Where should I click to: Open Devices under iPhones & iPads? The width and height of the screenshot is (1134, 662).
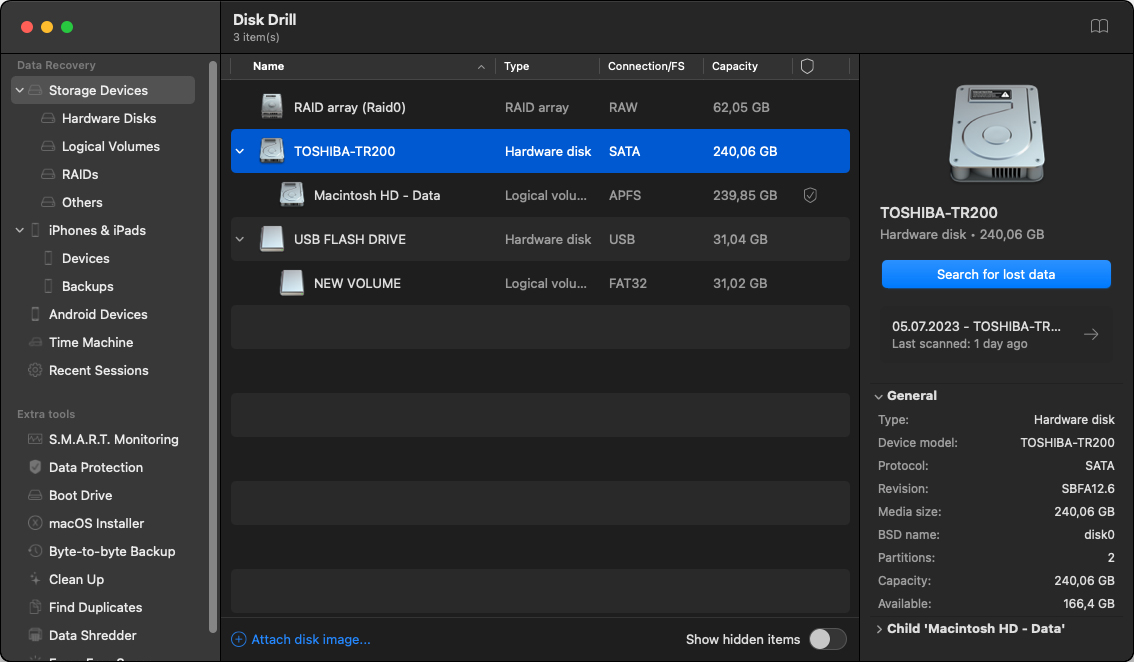coord(85,258)
